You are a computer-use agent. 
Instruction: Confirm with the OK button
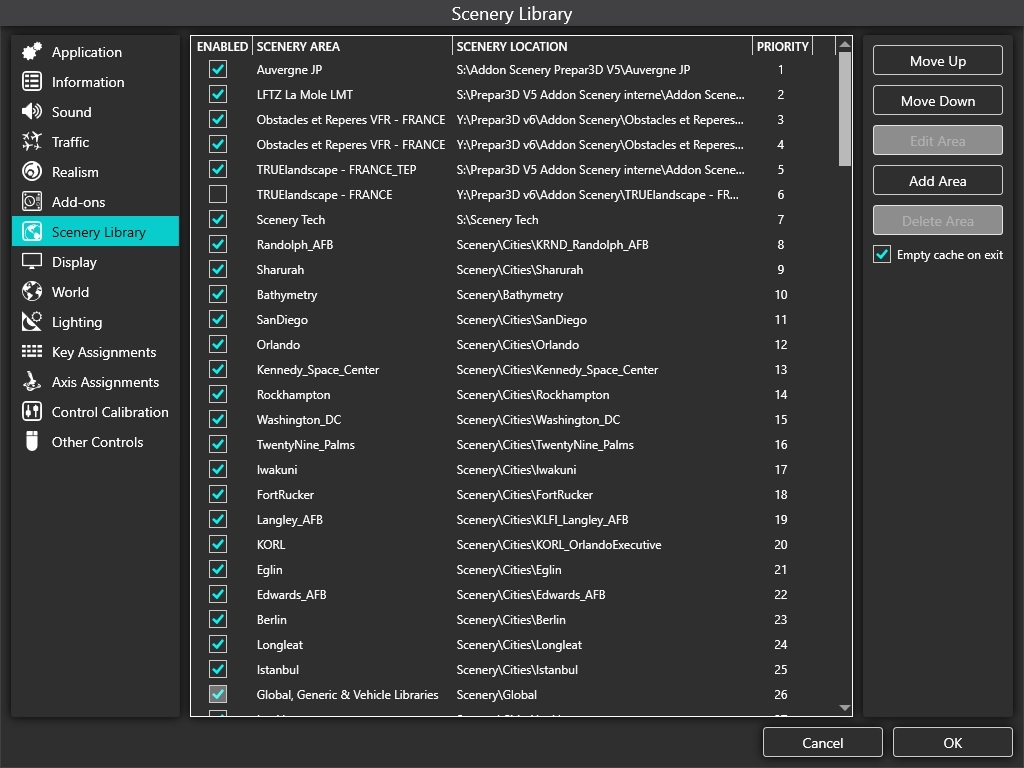[x=953, y=743]
